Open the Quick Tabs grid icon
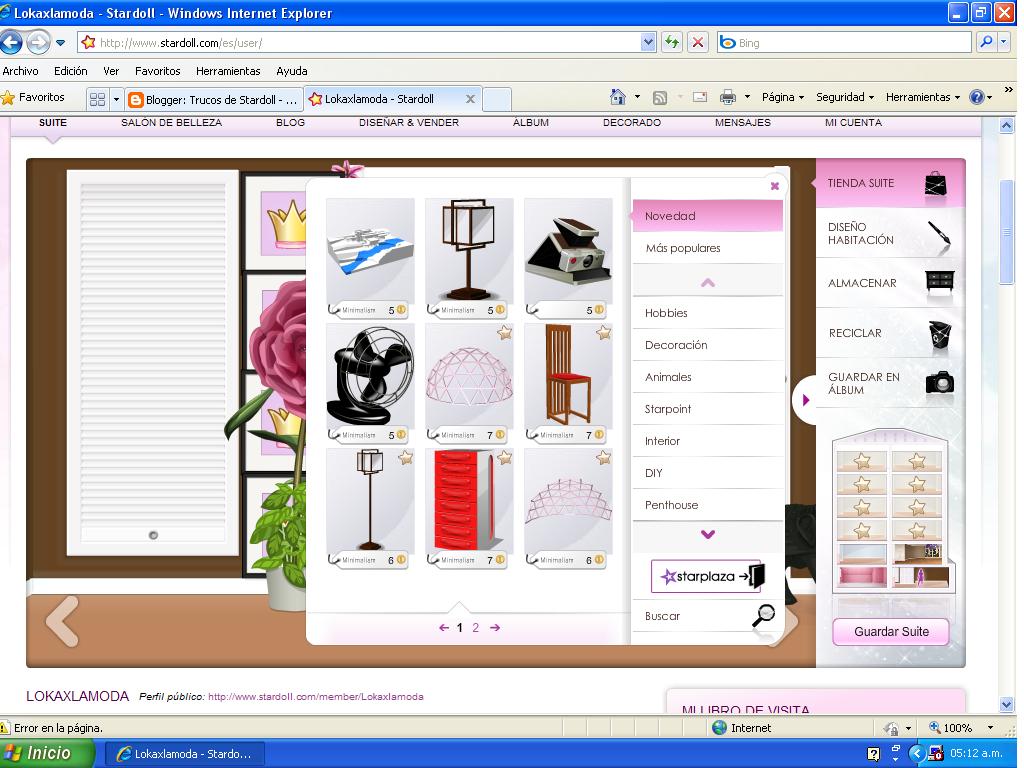This screenshot has height=768, width=1024. click(97, 99)
